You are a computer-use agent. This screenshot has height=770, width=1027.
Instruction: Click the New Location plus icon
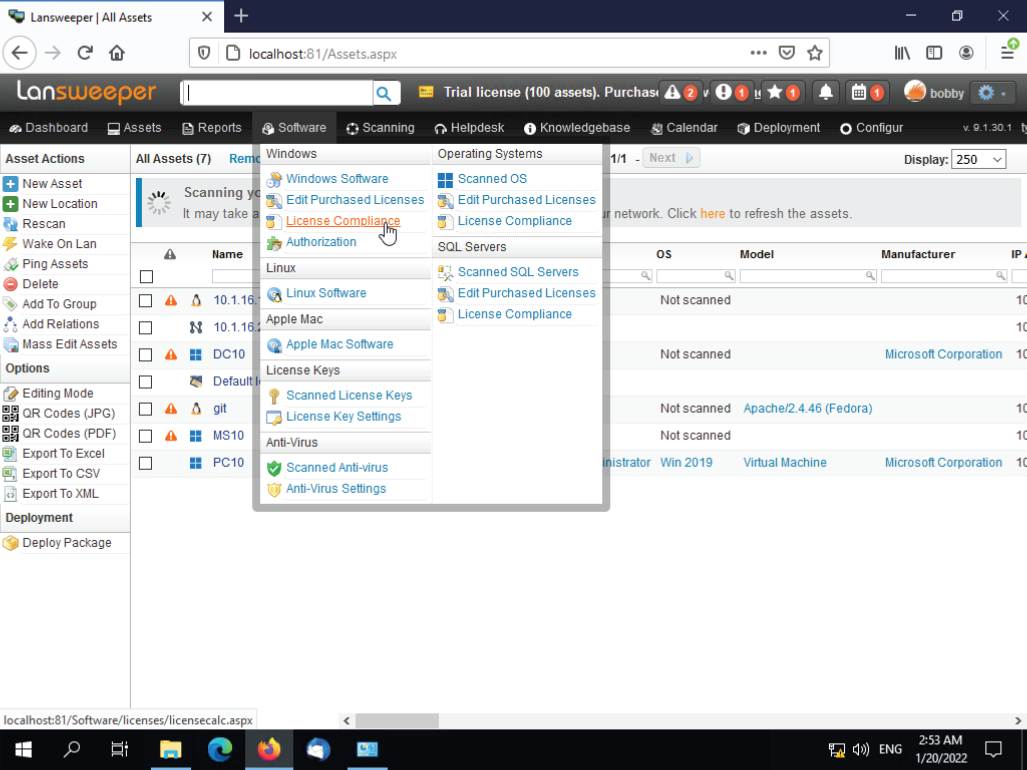coord(10,204)
